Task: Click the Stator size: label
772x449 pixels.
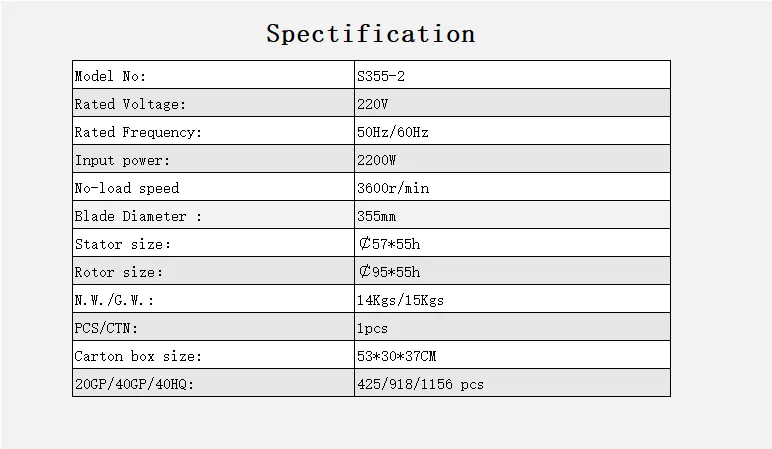Action: point(122,244)
